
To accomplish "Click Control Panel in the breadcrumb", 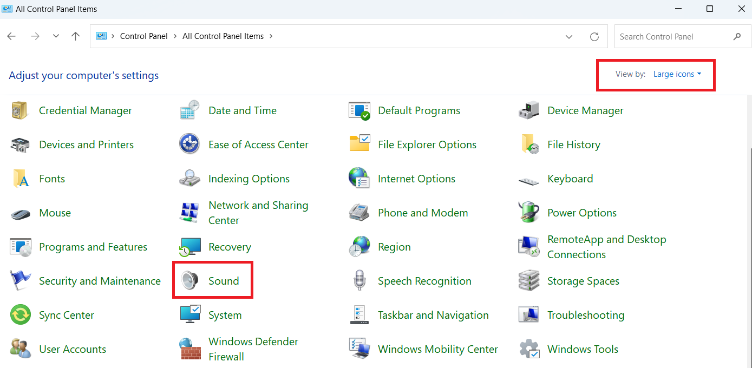I will [x=143, y=36].
